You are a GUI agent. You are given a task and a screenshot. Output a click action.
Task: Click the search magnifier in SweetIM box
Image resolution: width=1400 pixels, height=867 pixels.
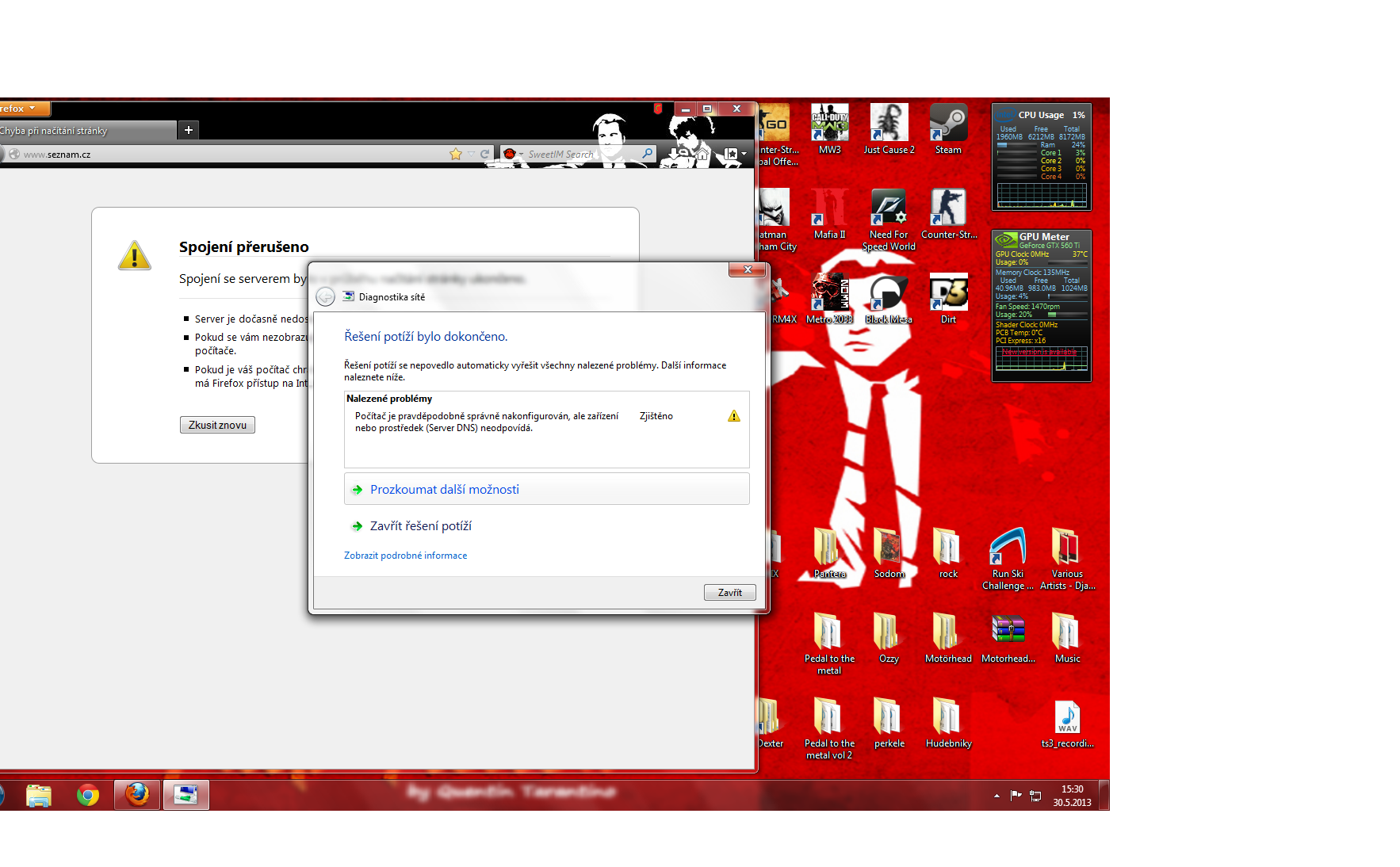[648, 154]
